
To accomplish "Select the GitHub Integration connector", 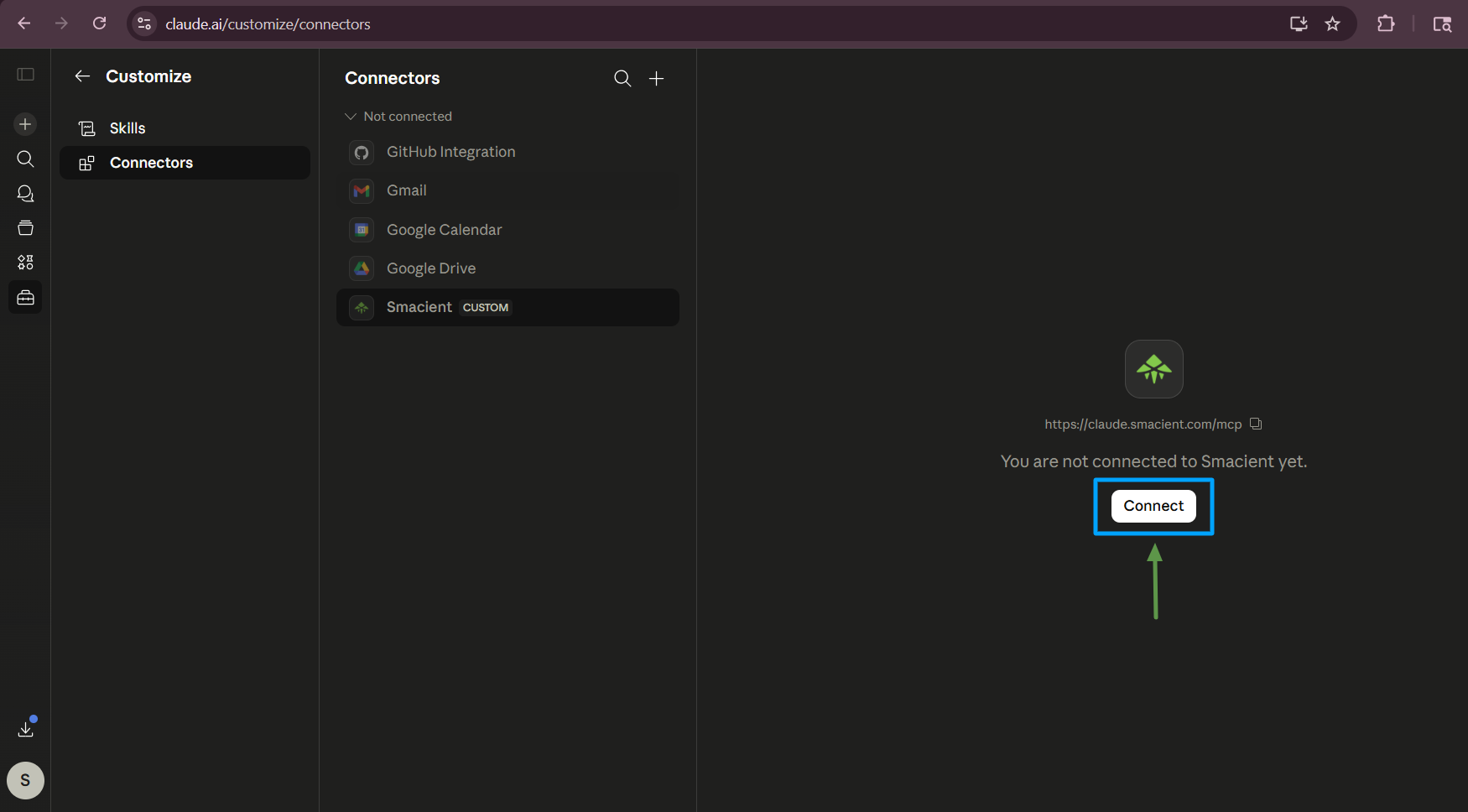I will pos(508,152).
